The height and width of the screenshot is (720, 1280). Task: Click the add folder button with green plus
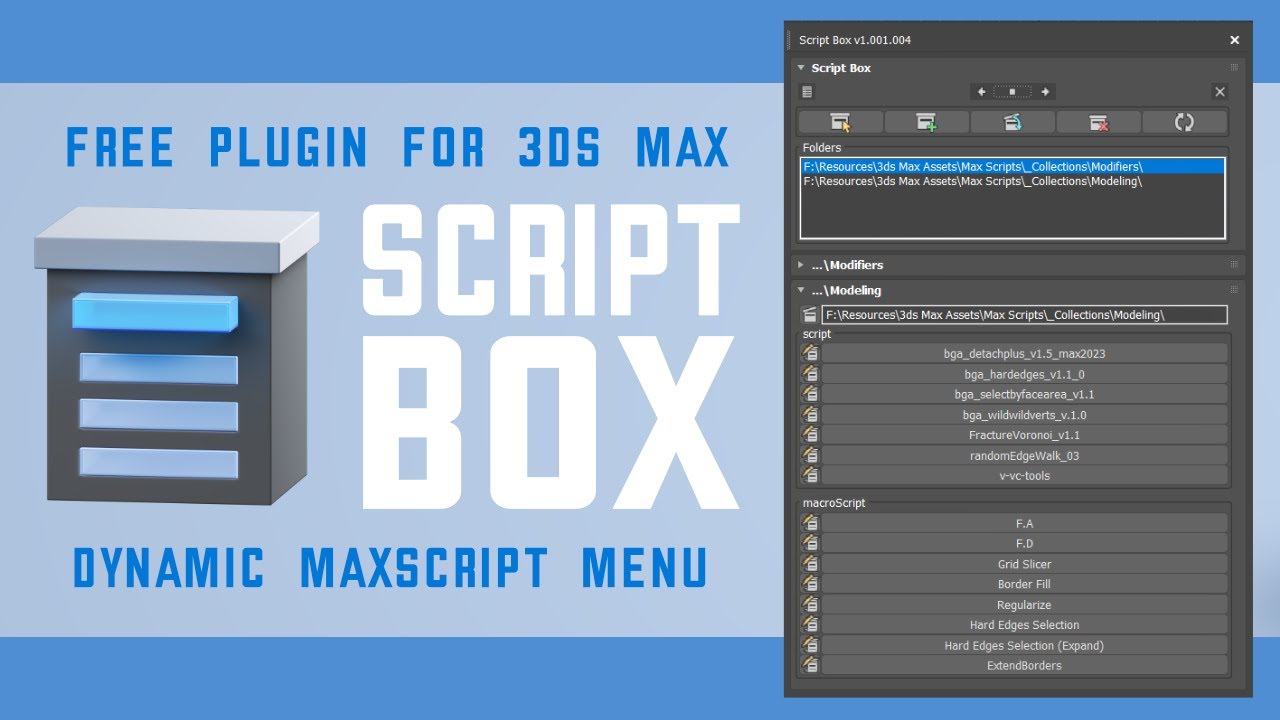point(926,122)
